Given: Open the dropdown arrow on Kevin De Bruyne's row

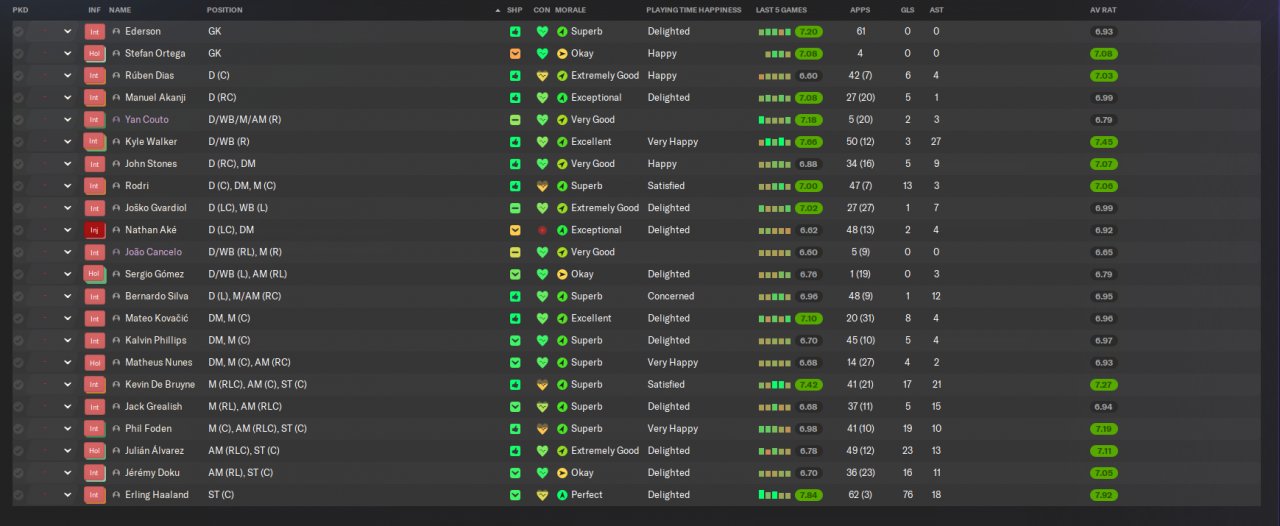Looking at the screenshot, I should pos(68,385).
